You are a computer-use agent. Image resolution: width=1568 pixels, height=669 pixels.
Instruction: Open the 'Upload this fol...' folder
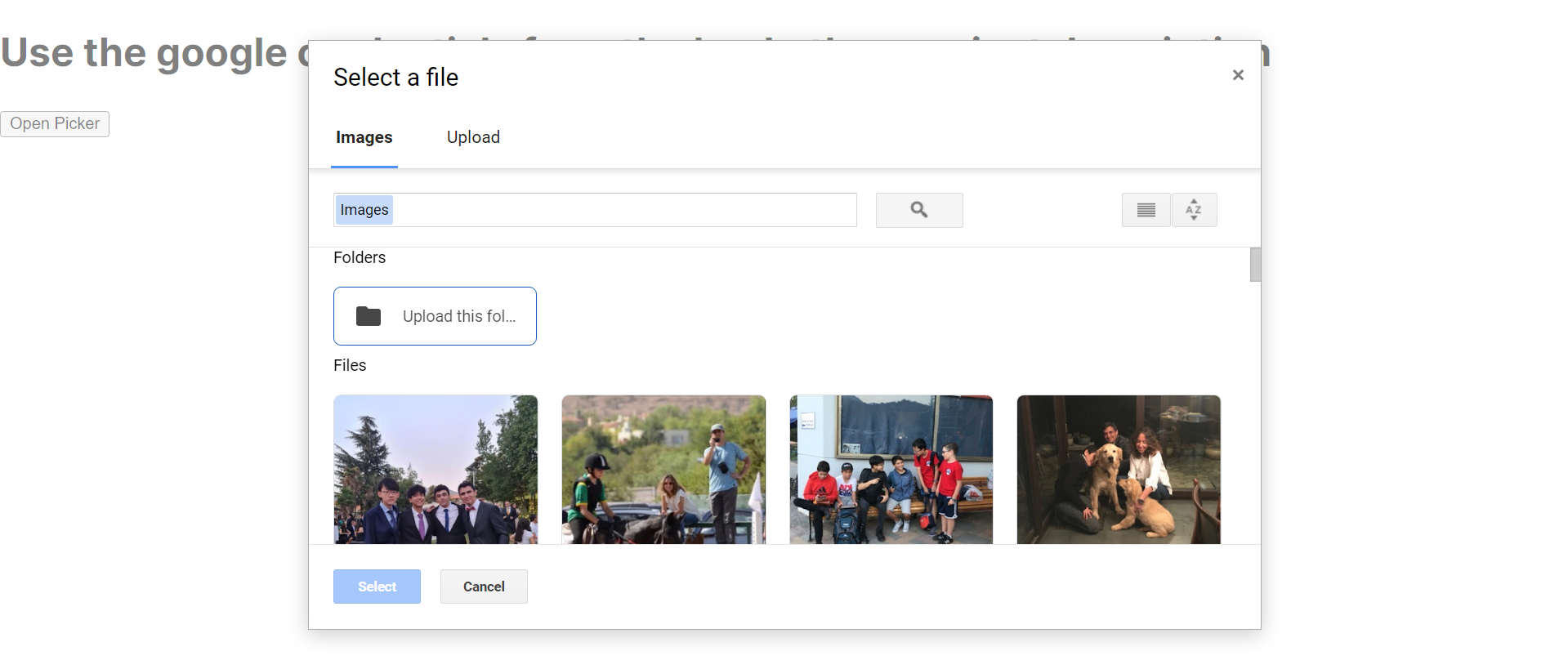point(435,316)
